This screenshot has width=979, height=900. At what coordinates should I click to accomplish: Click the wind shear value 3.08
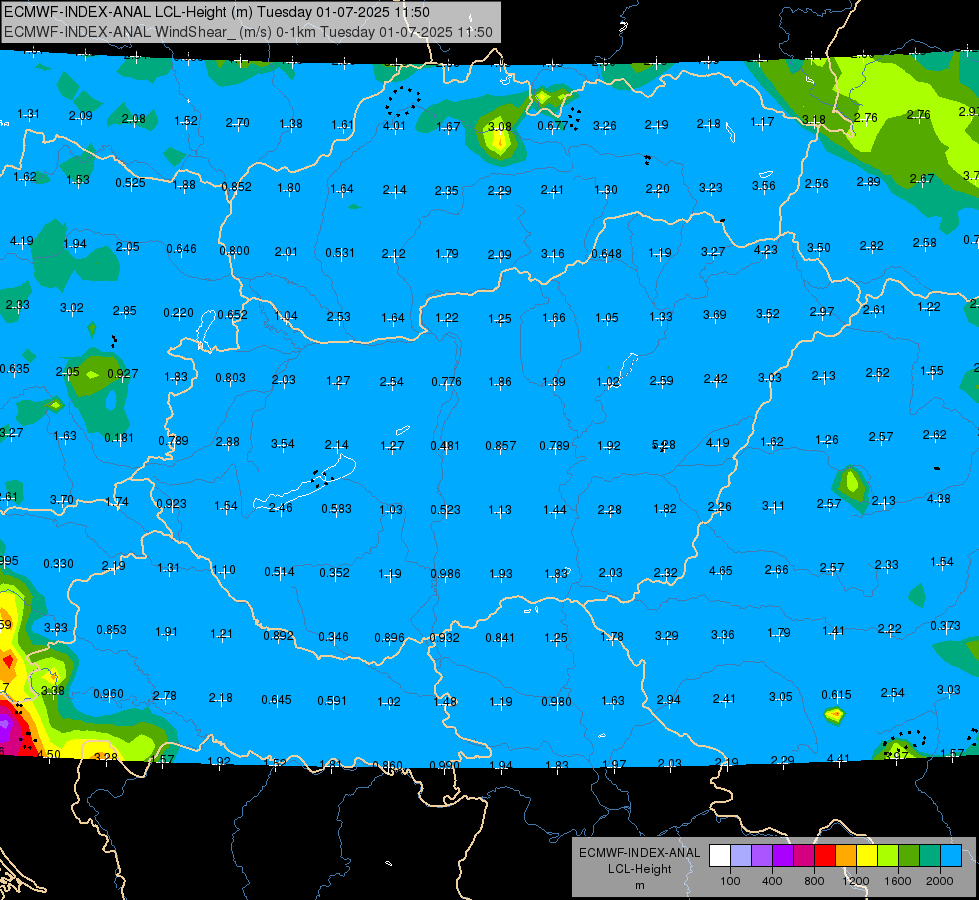[499, 126]
